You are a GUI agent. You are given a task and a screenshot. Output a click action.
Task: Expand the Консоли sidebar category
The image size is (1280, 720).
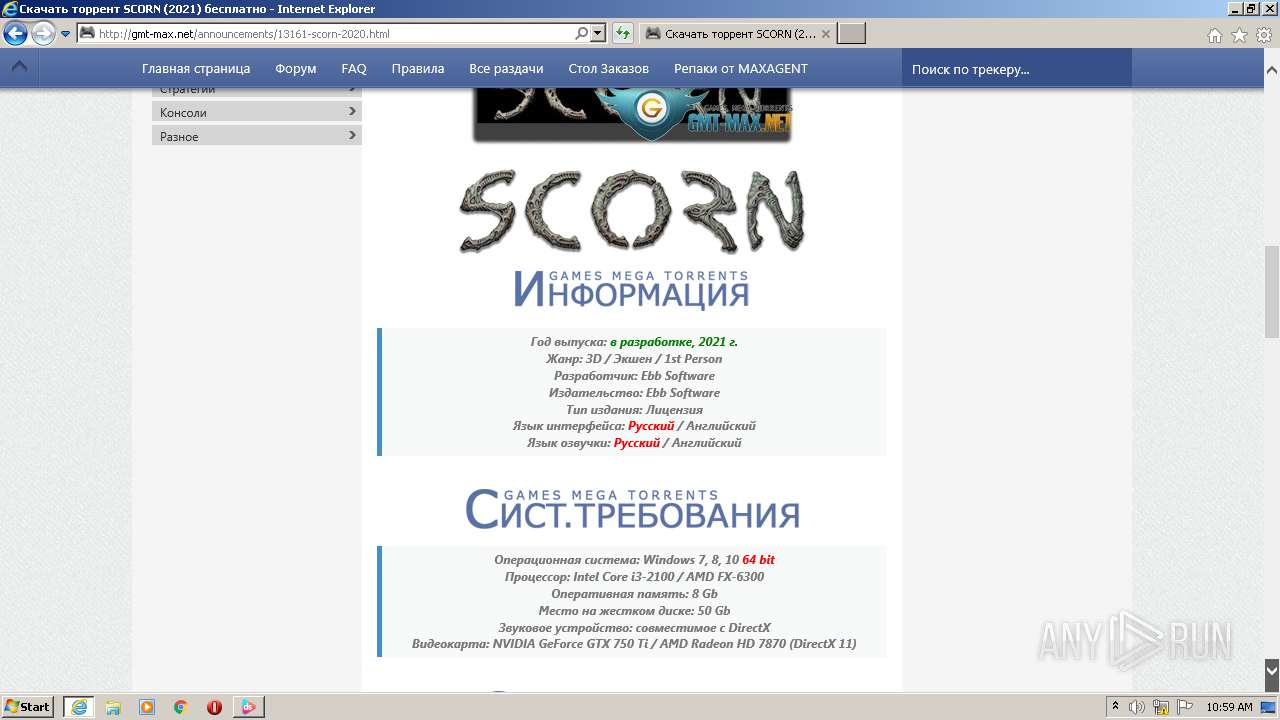(257, 112)
